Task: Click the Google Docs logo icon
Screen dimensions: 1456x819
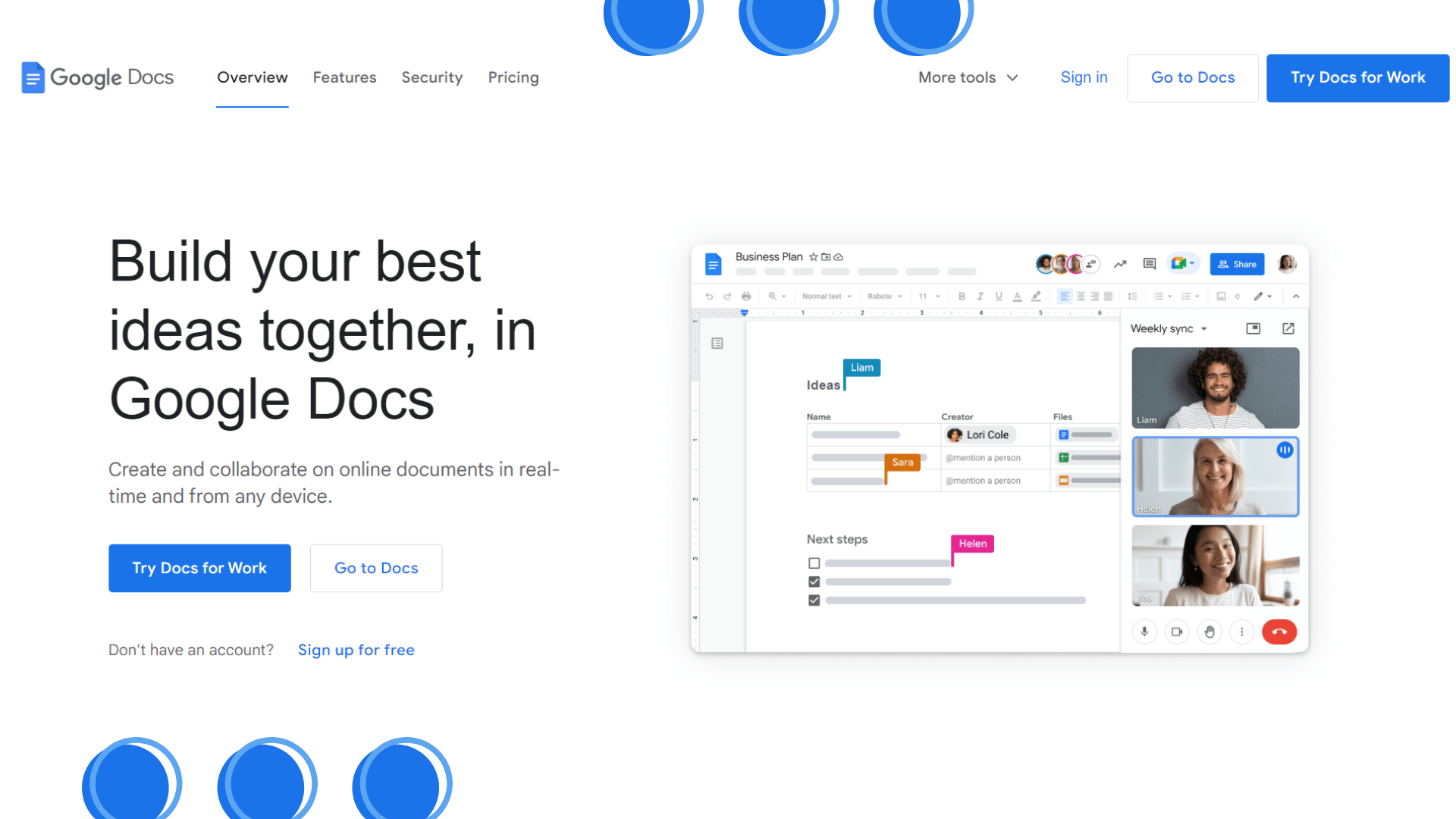Action: coord(33,77)
